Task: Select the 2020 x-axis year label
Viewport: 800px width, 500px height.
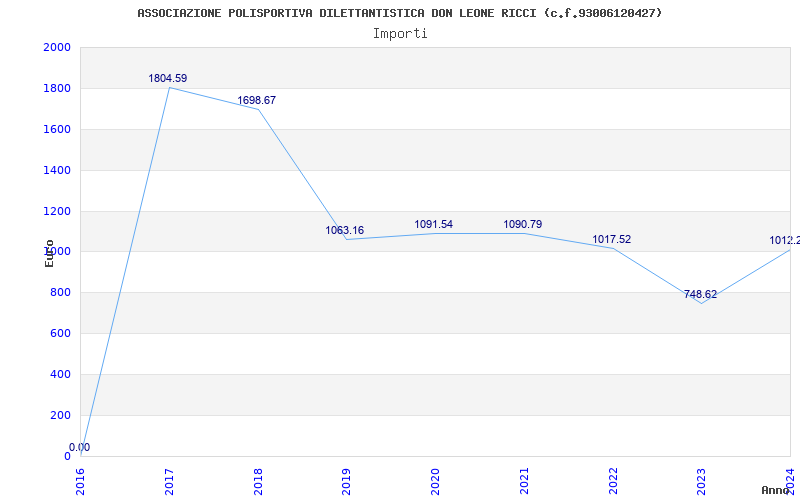Action: (x=436, y=481)
